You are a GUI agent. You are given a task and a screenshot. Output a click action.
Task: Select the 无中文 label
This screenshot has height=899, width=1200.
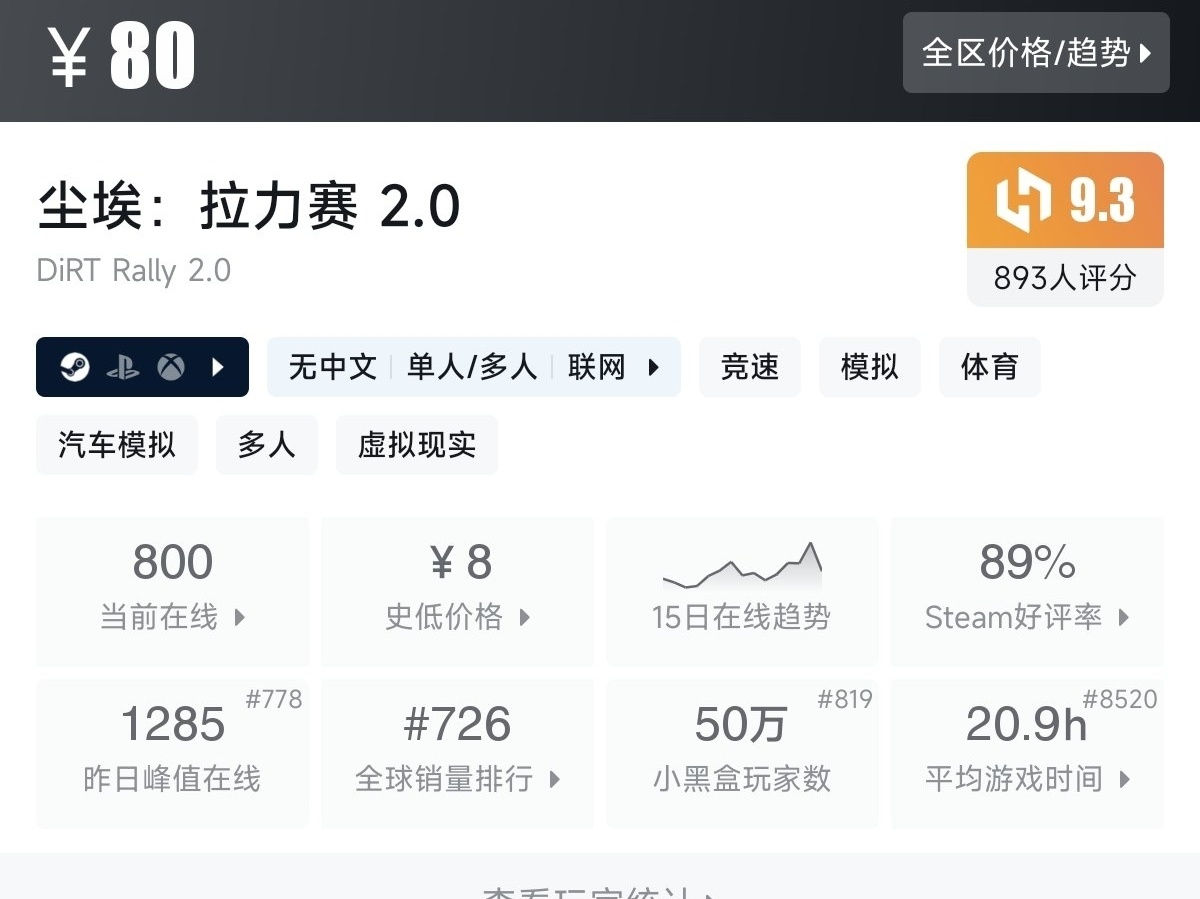(333, 367)
